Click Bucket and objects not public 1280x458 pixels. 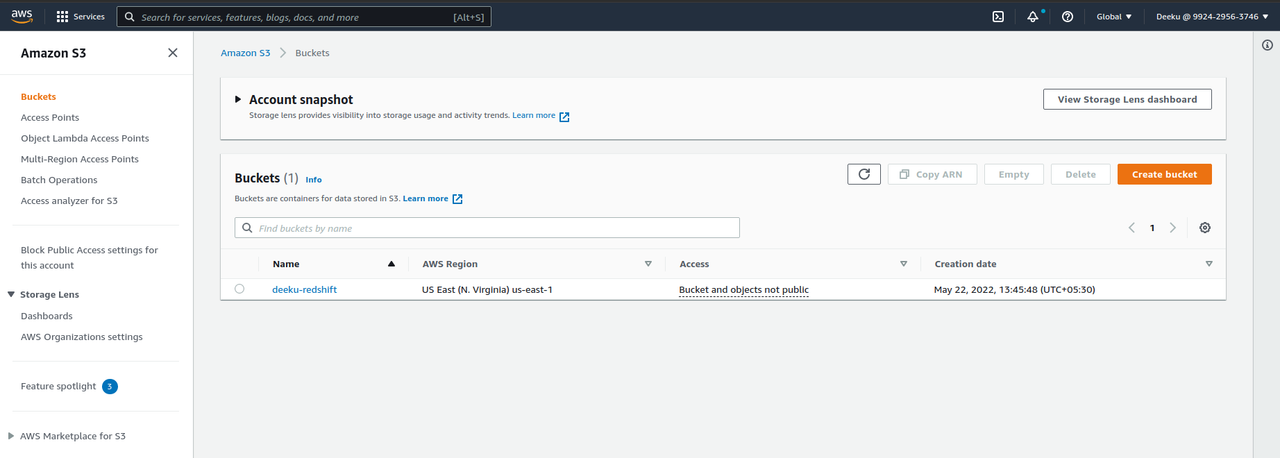tap(744, 290)
